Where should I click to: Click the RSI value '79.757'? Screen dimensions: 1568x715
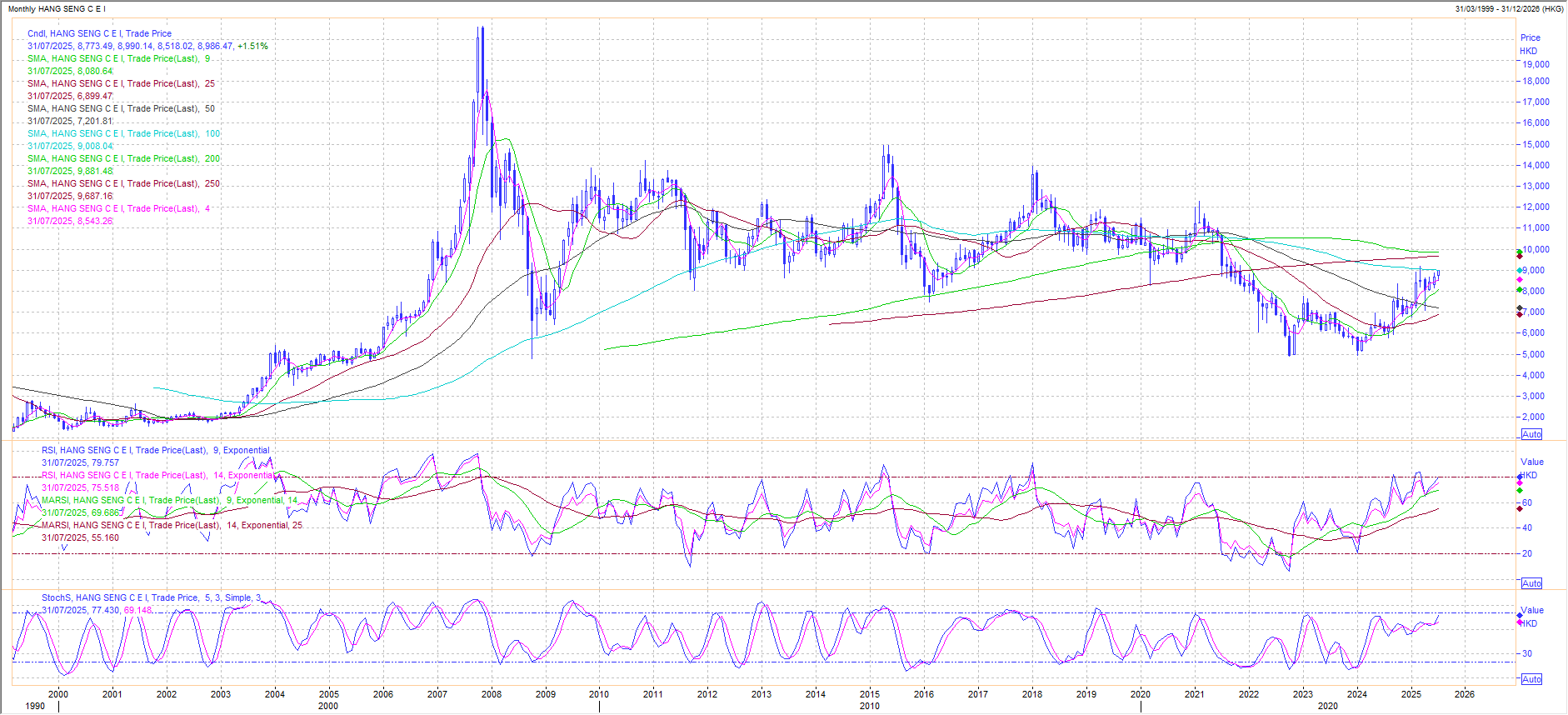point(105,463)
